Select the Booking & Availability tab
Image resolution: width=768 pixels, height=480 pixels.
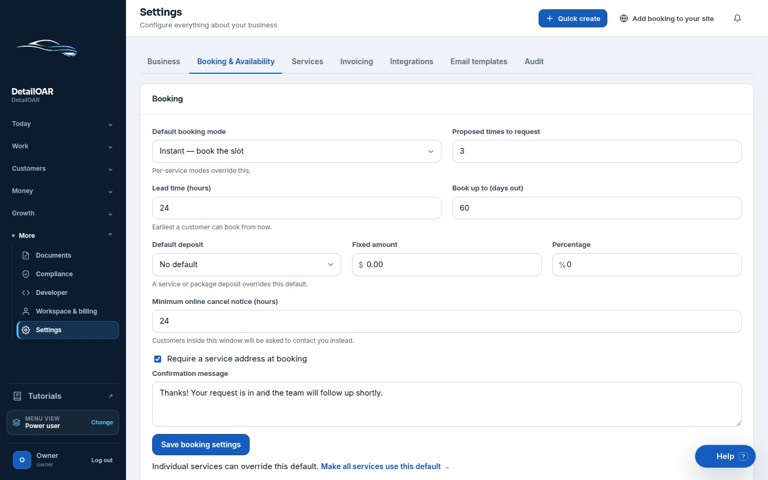236,62
